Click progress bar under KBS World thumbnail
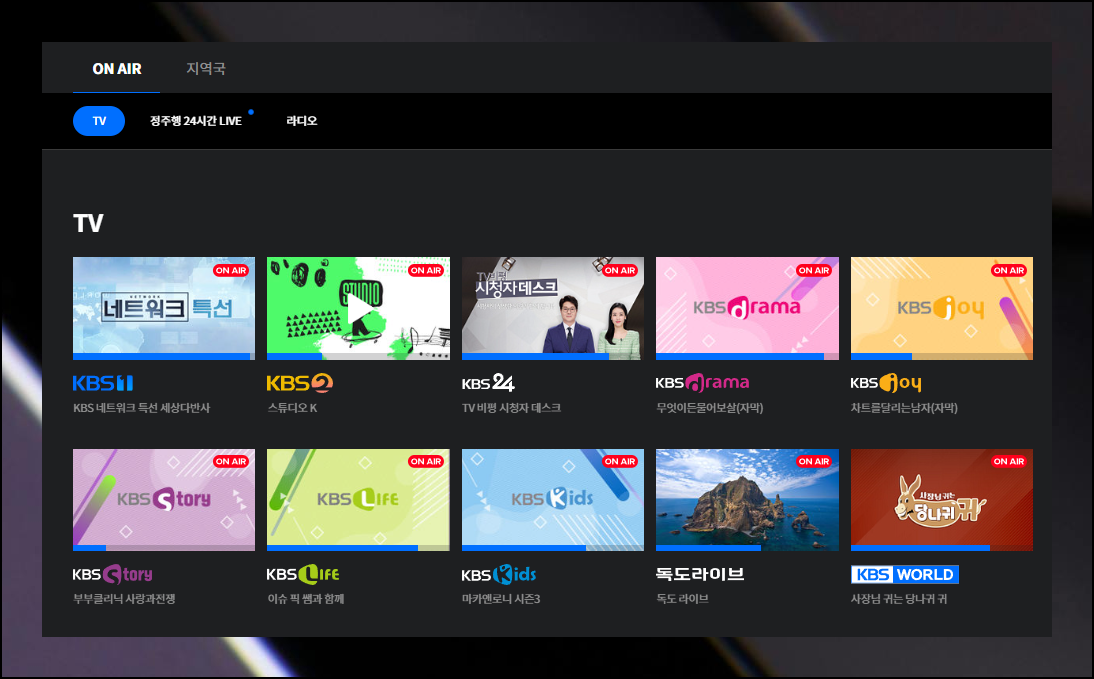1094x679 pixels. [942, 549]
